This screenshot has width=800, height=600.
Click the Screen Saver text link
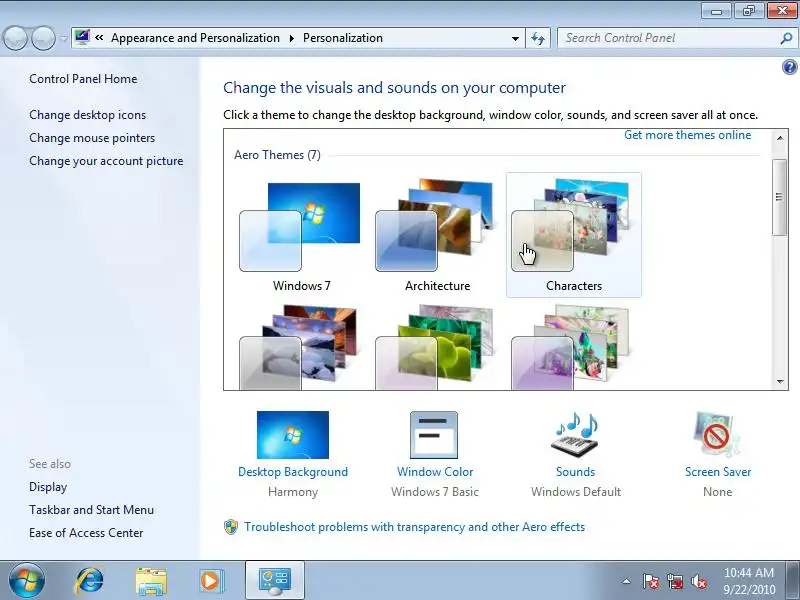point(718,472)
